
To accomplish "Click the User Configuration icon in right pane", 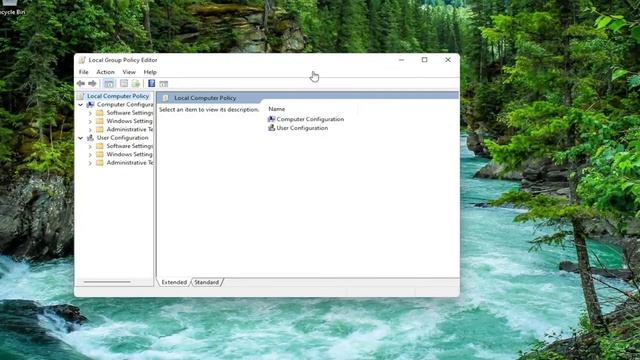I will pyautogui.click(x=271, y=128).
